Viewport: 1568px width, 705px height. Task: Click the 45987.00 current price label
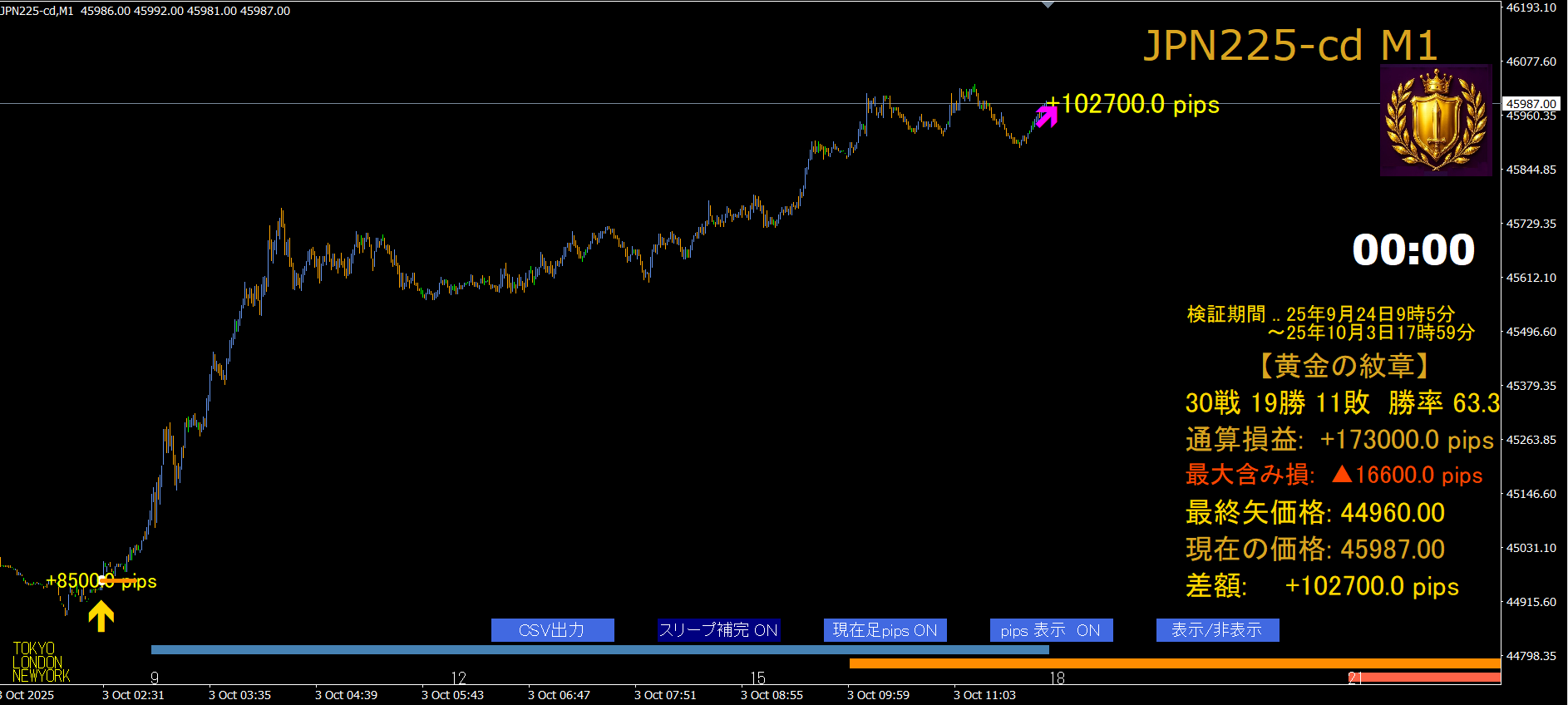1531,104
